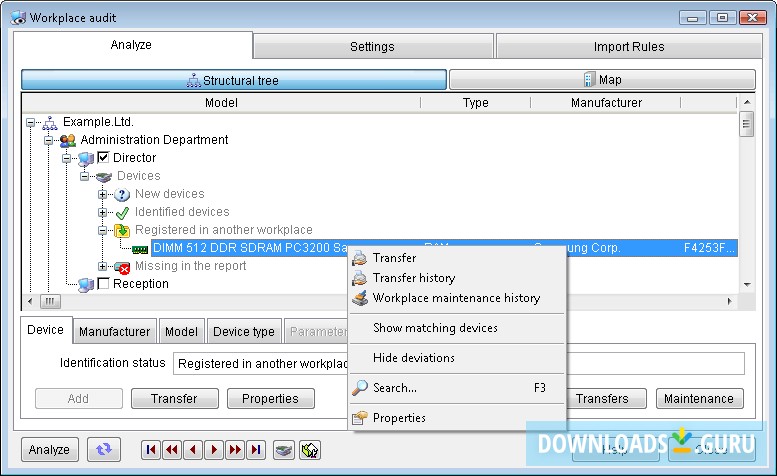
Task: Click the Search magnifier icon in menu
Action: tap(360, 388)
